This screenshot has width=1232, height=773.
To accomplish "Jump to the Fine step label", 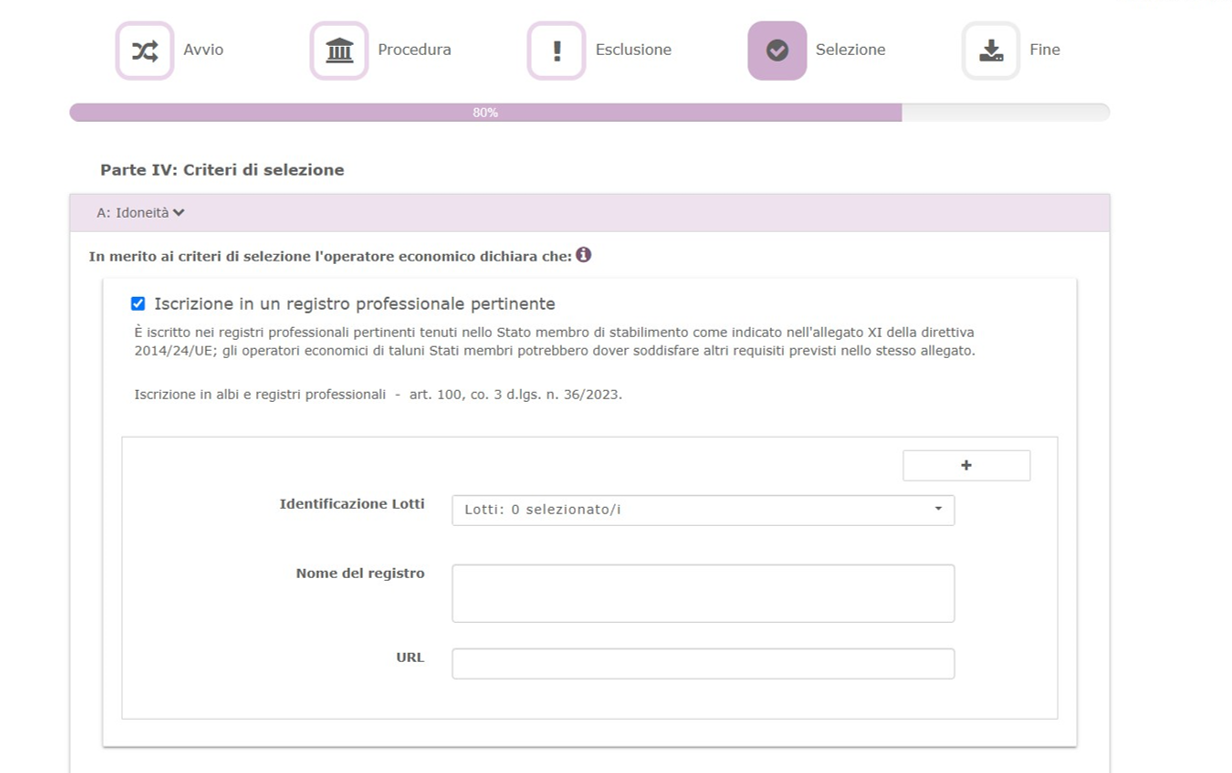I will pyautogui.click(x=1044, y=50).
